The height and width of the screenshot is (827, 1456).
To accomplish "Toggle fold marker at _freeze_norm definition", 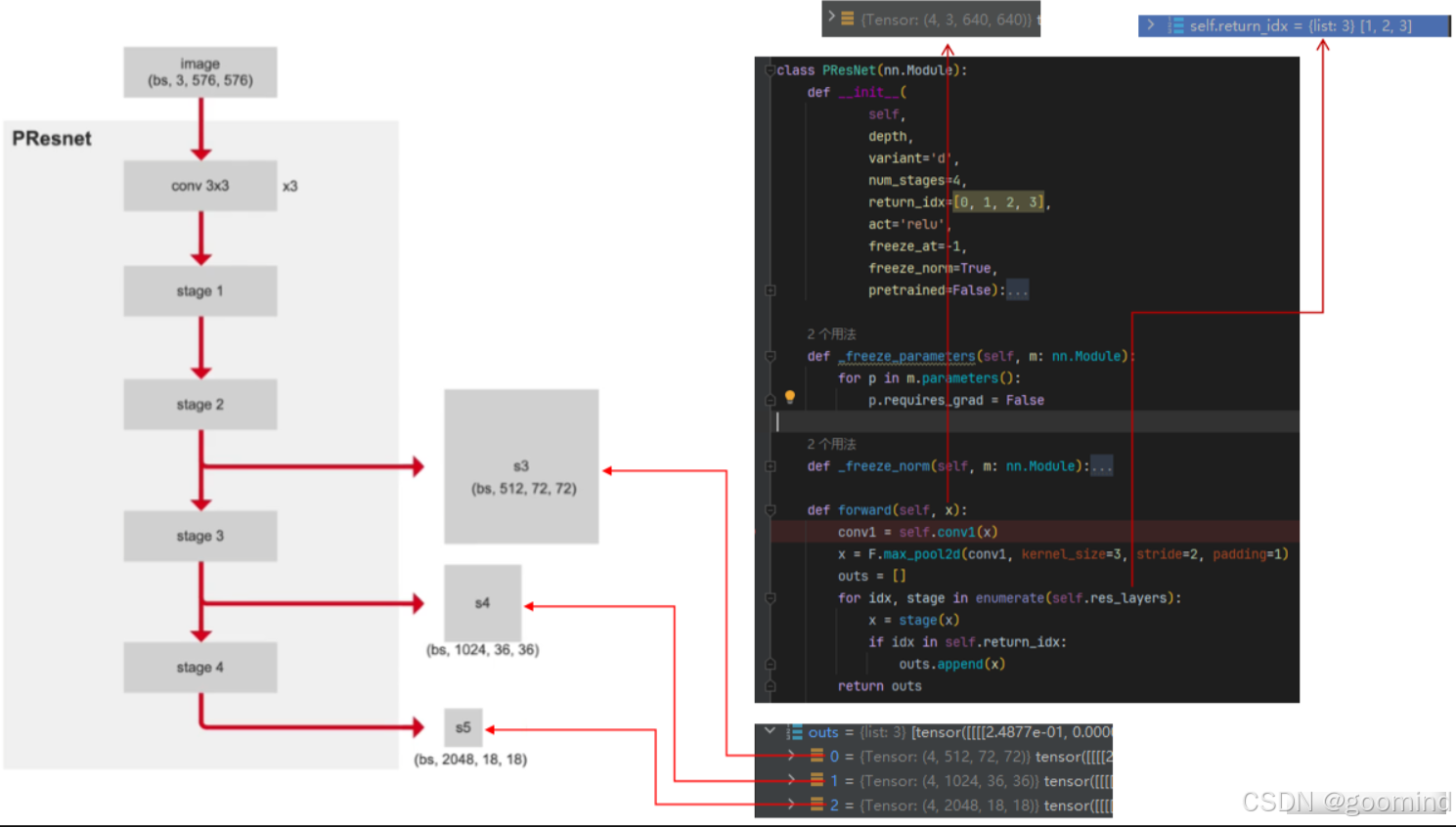I will click(x=771, y=466).
